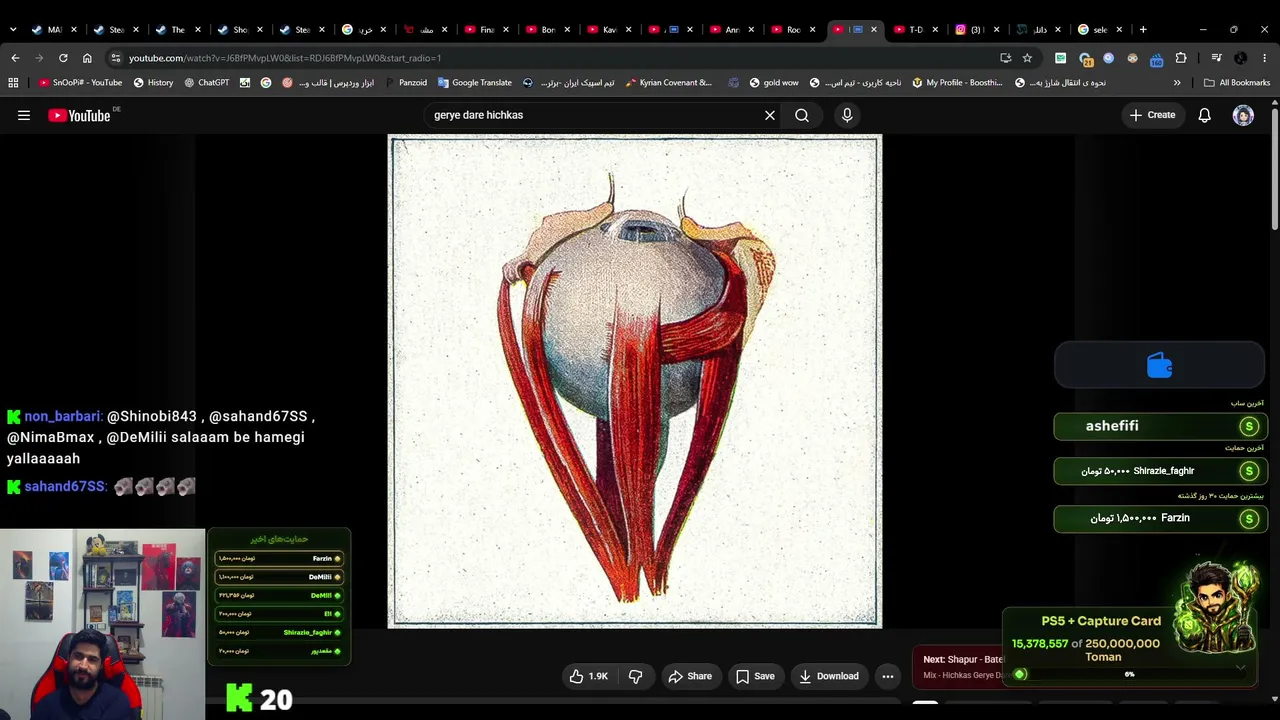Open the media controls icon in Chrome toolbar

point(1216,58)
